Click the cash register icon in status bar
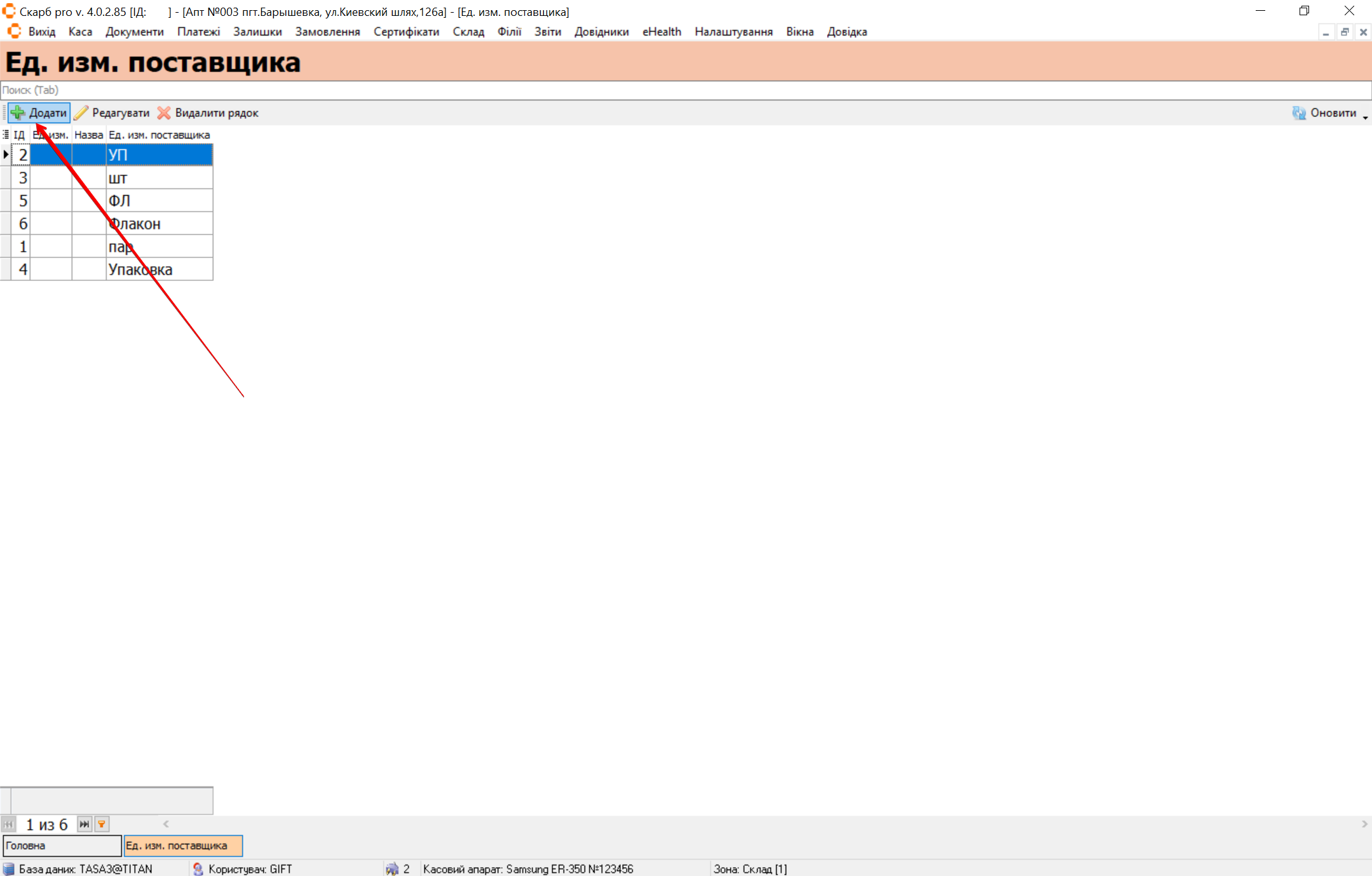Screen dimensions: 1372x876 pyautogui.click(x=392, y=869)
